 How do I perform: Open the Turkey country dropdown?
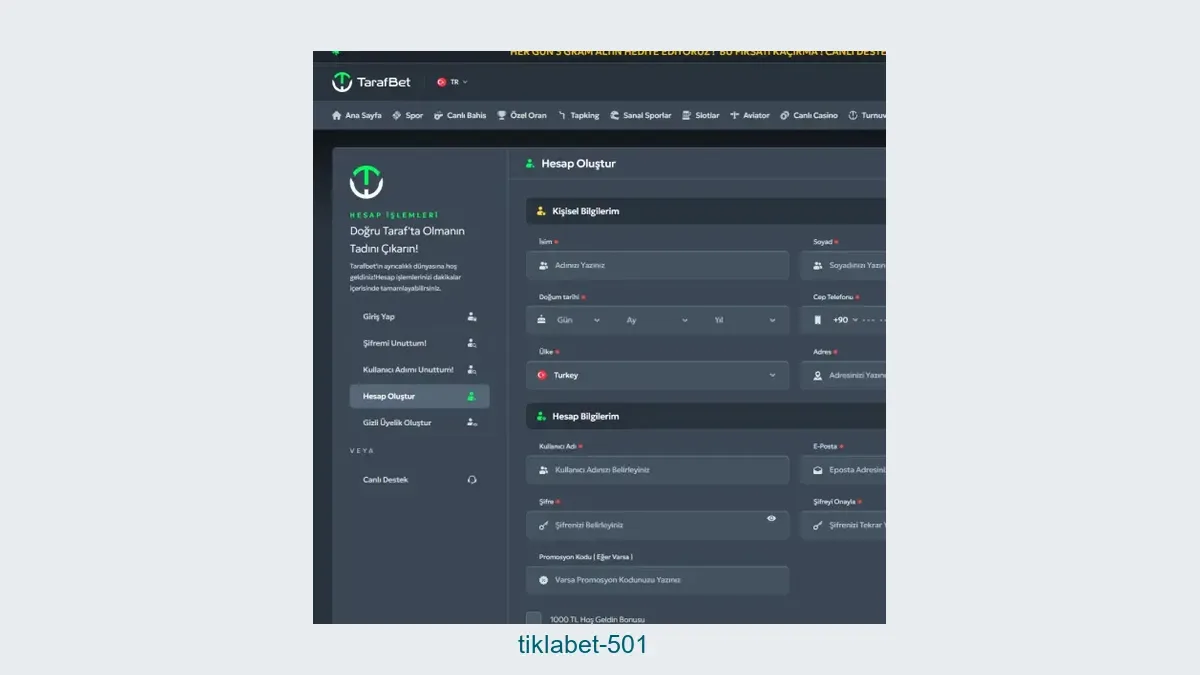(x=657, y=375)
